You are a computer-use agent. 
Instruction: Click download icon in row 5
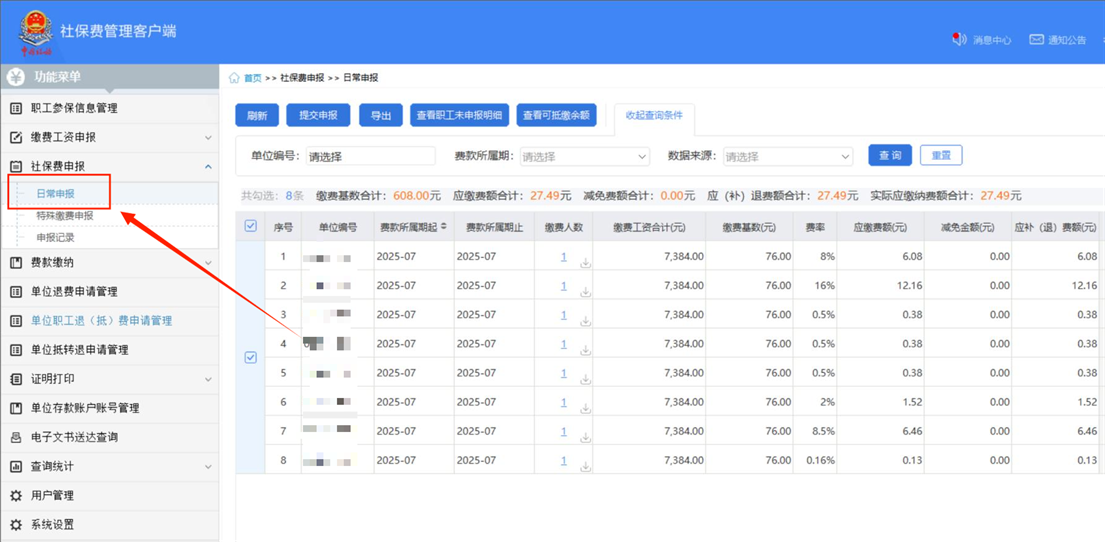(585, 380)
